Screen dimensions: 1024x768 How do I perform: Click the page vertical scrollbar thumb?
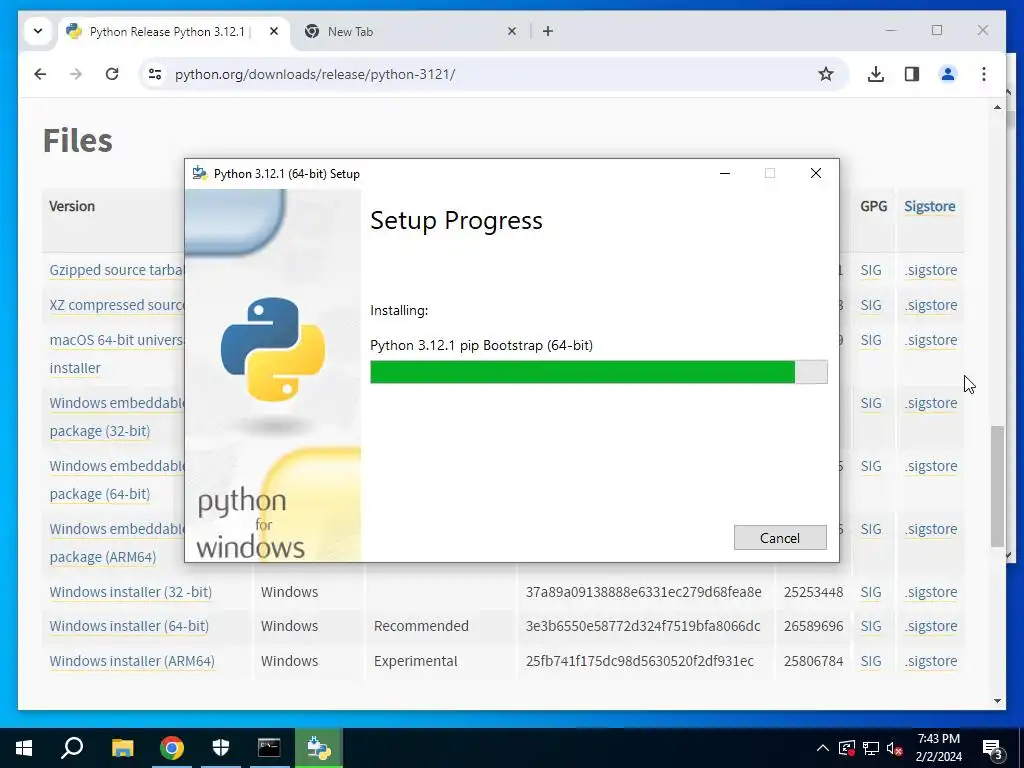click(x=997, y=486)
